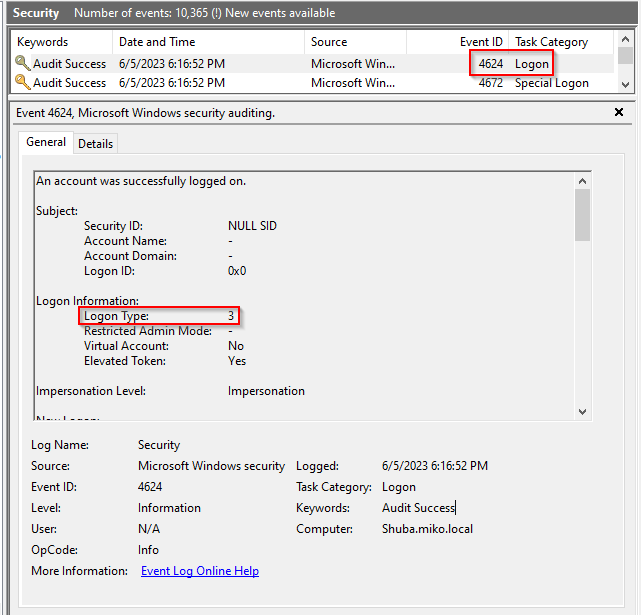Click the Task Category column header

point(551,42)
